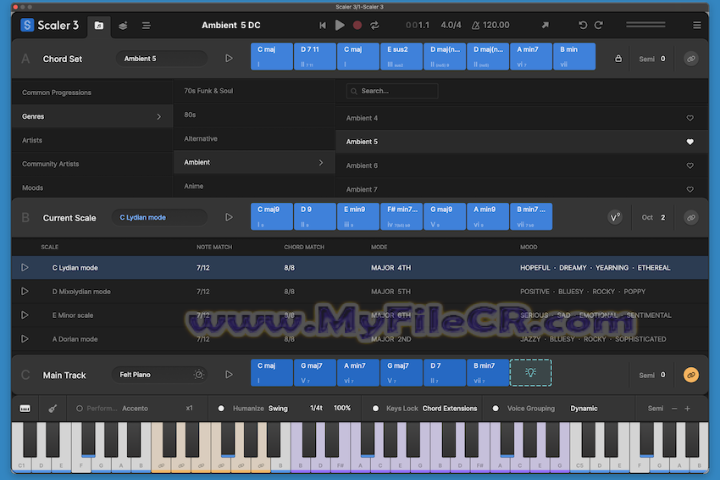Toggle the loop icon in transport

coord(375,25)
